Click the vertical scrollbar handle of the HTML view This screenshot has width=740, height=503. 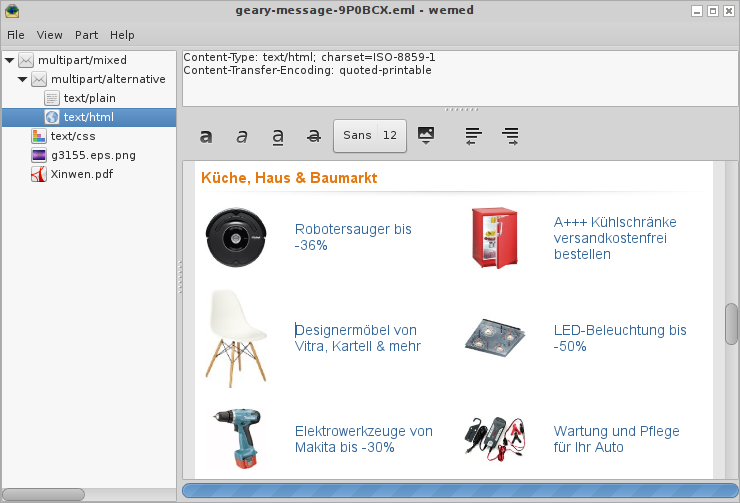tap(731, 324)
